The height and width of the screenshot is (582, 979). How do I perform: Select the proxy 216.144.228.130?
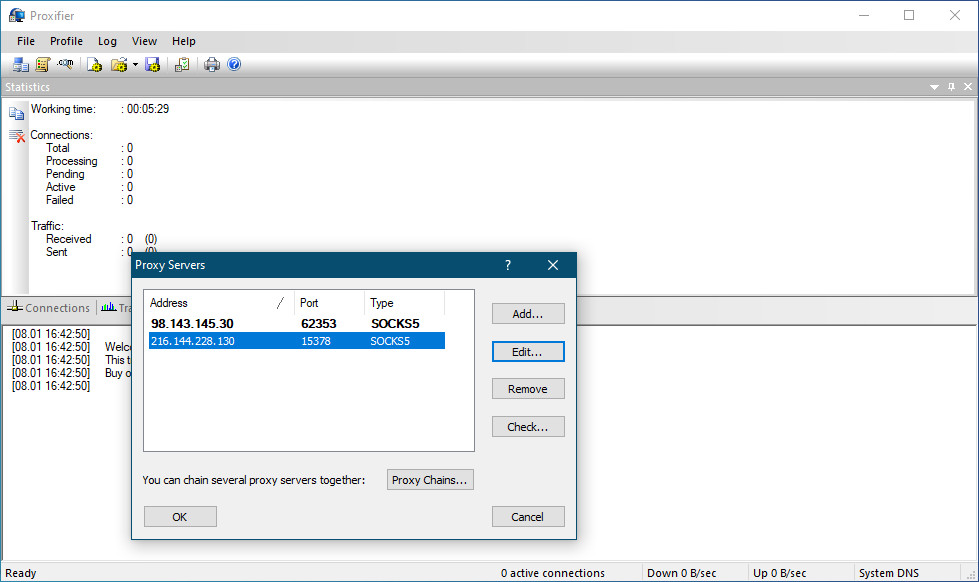(x=192, y=341)
